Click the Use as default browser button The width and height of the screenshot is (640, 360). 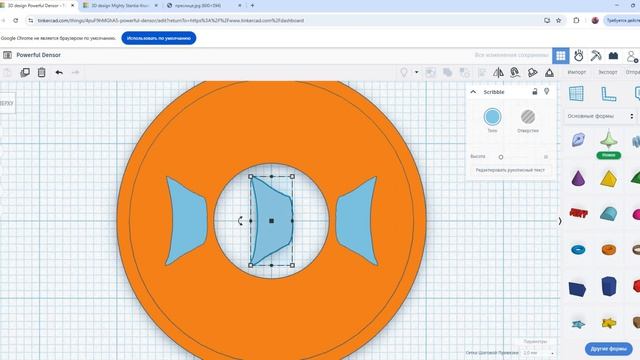pos(159,38)
